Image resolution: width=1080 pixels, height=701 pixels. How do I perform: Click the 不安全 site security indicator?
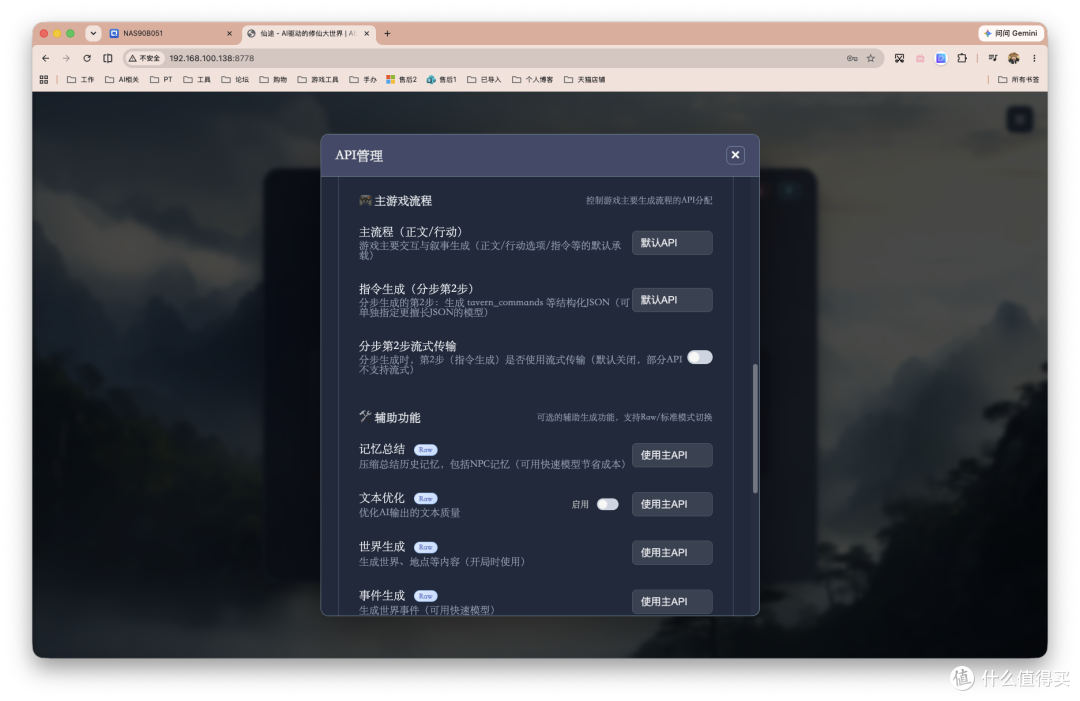click(144, 59)
